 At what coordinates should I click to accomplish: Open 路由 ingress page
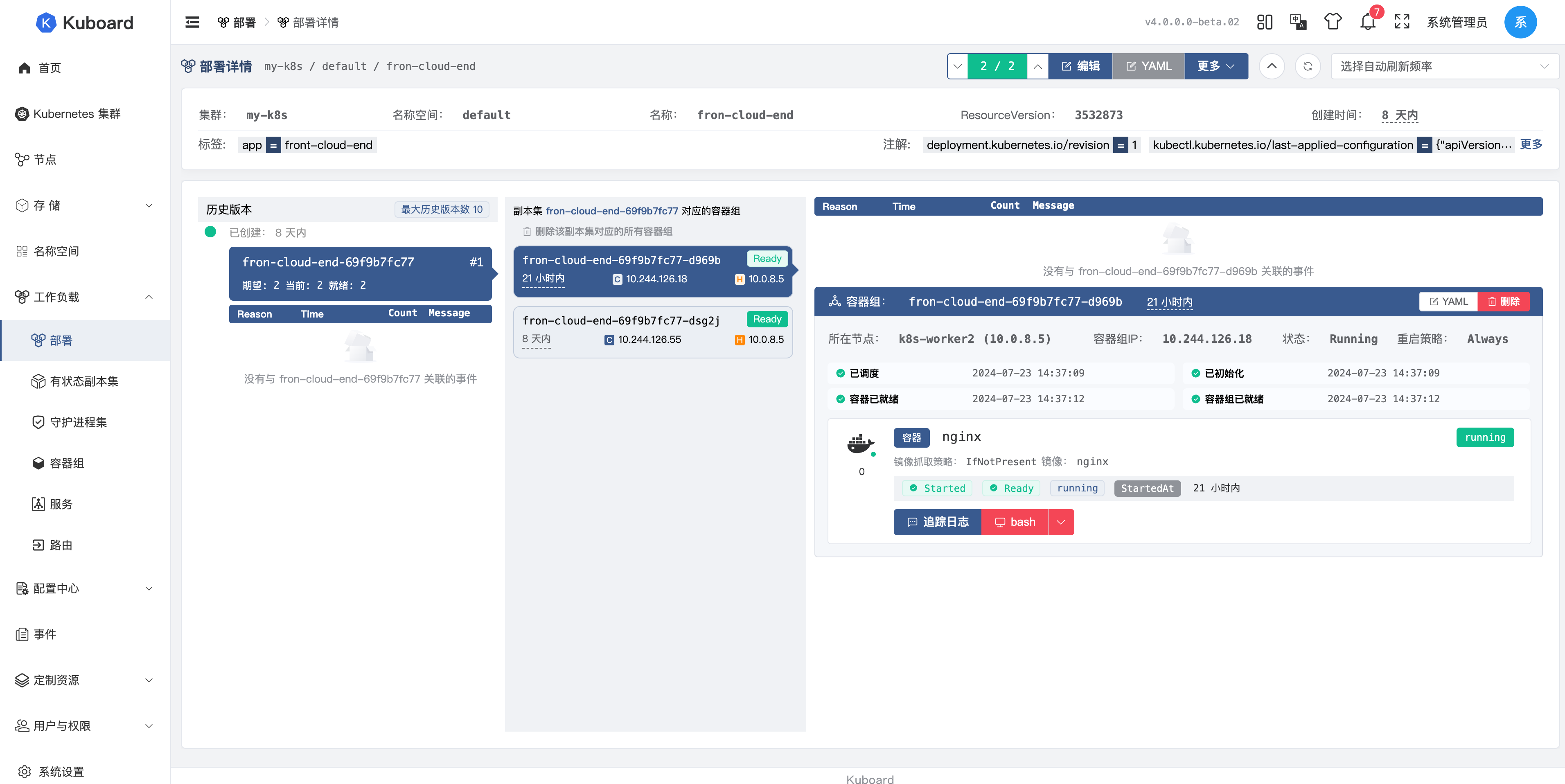[85, 545]
